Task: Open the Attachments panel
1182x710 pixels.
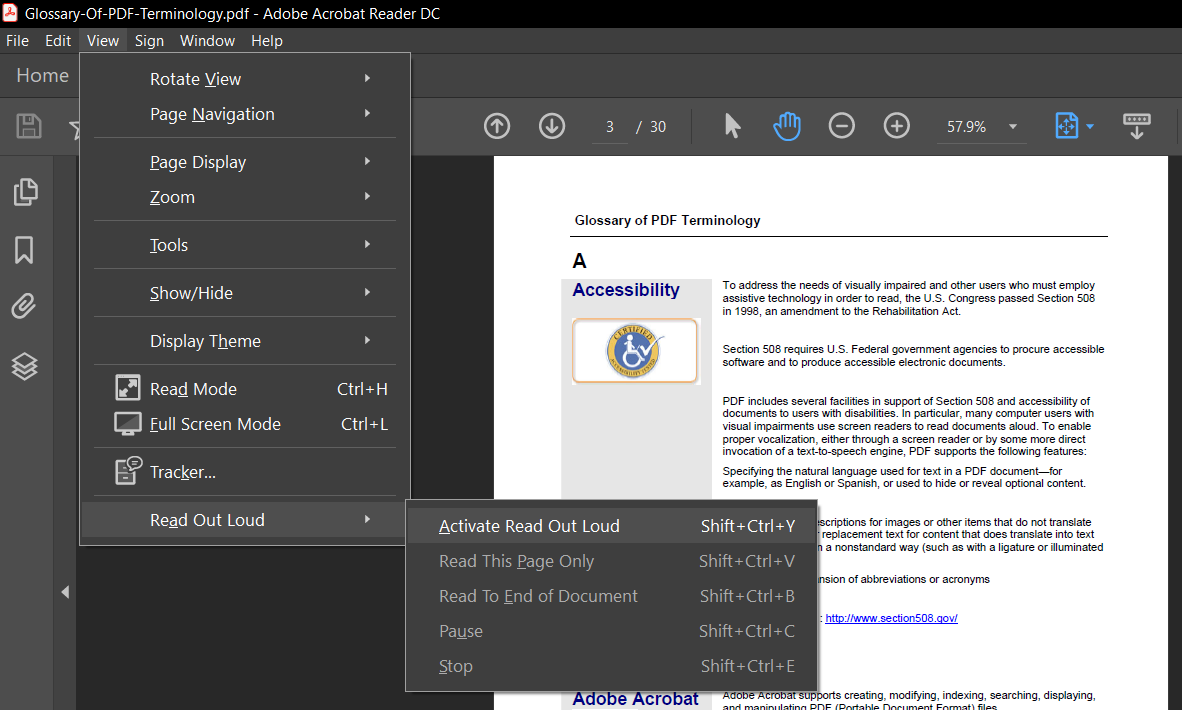Action: 25,306
